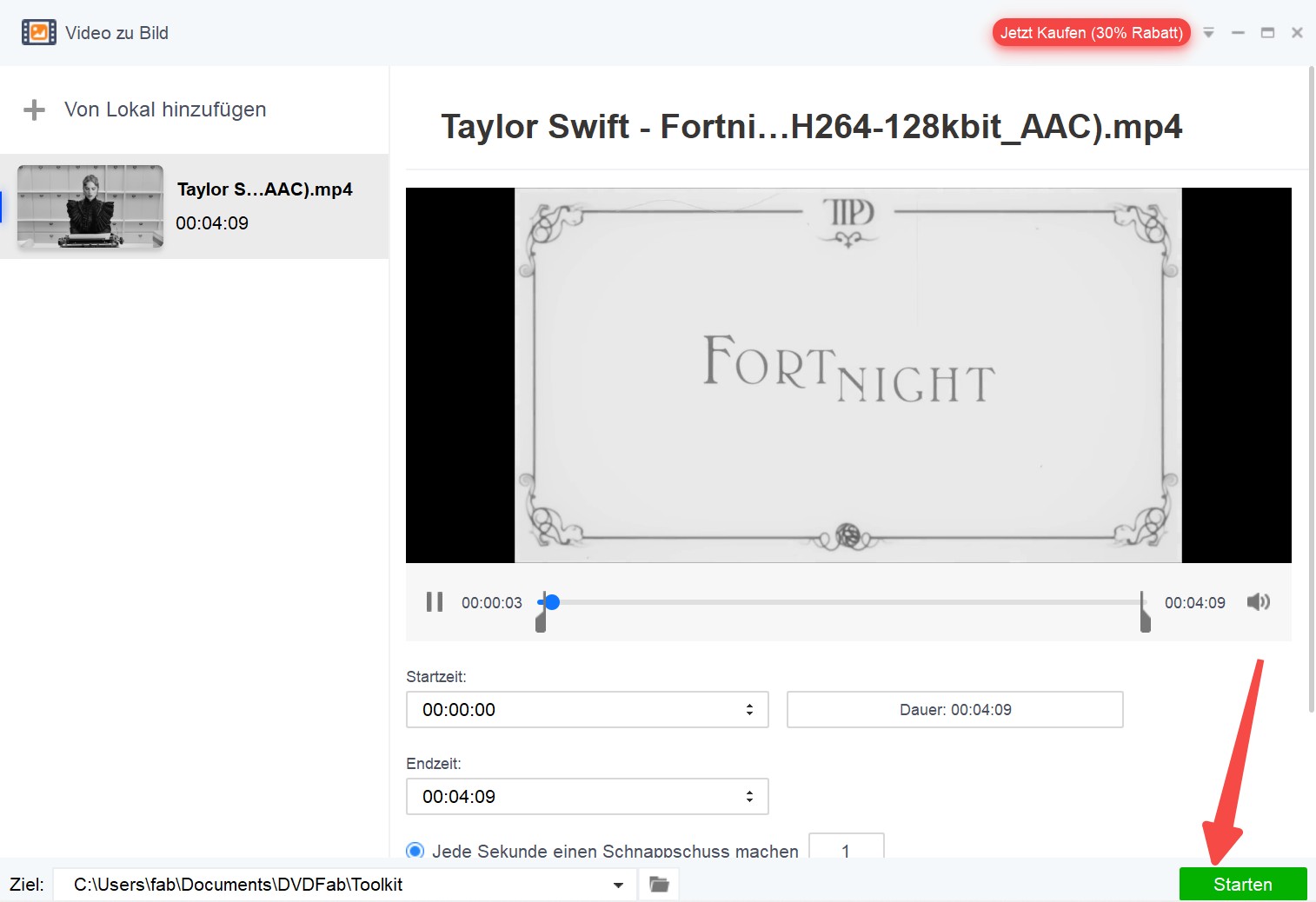Viewport: 1316px width, 902px height.
Task: Select Jede Sekunde einen Schnappschuss radio button
Action: click(415, 851)
